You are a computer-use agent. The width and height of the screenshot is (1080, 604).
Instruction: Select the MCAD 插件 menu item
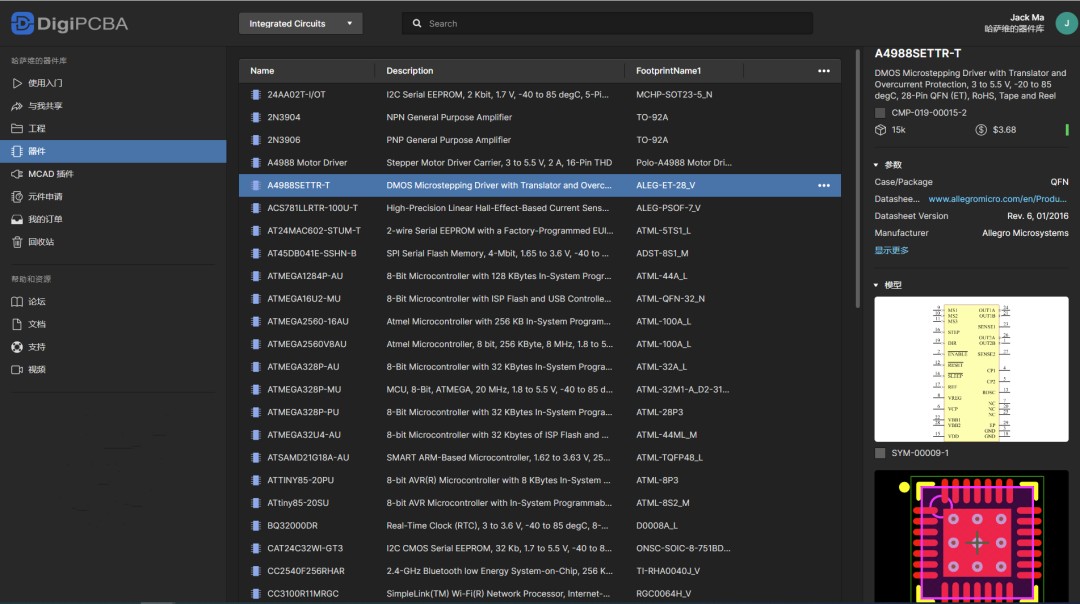(x=113, y=174)
